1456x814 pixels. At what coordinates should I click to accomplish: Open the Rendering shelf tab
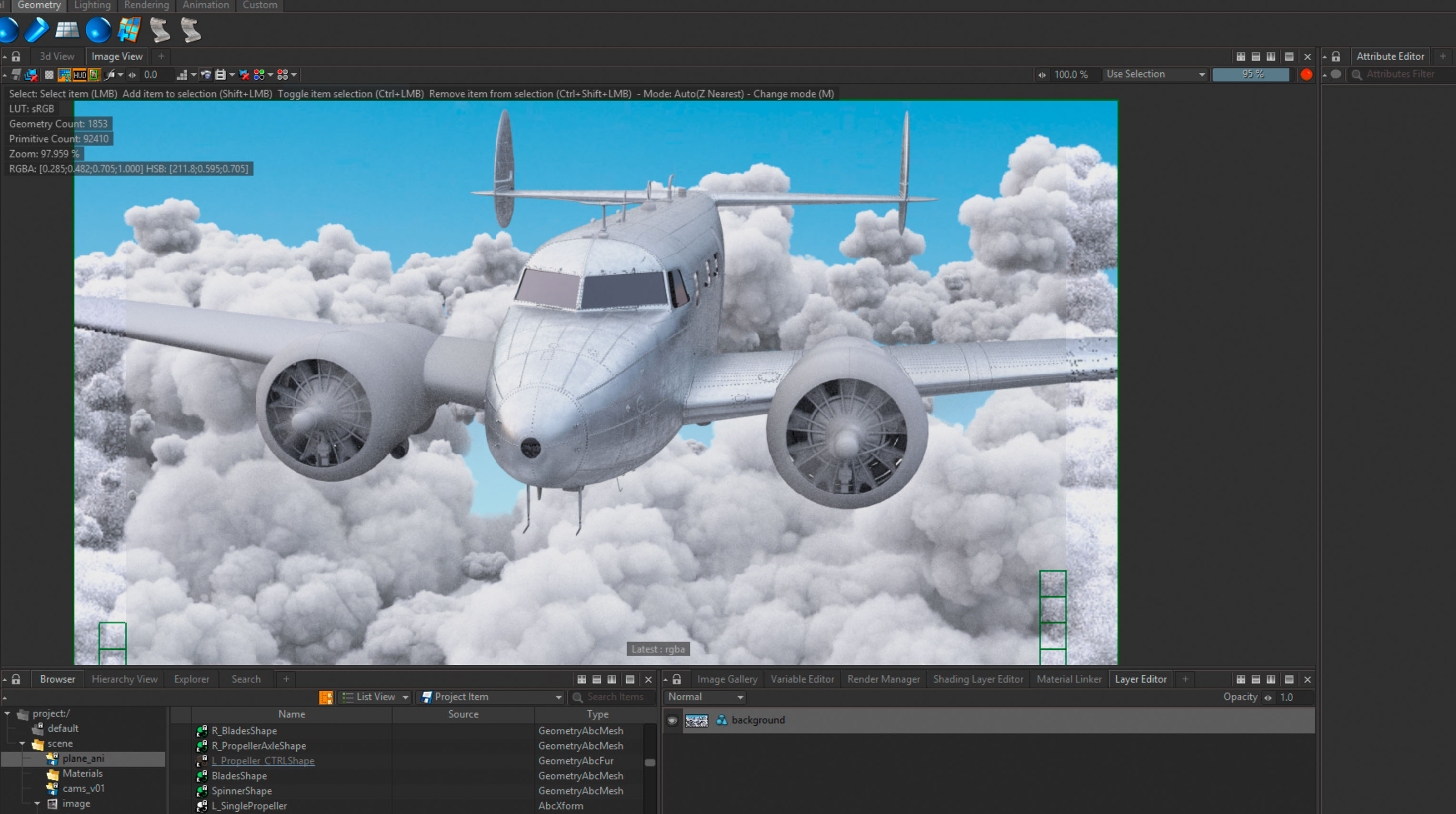click(x=146, y=5)
